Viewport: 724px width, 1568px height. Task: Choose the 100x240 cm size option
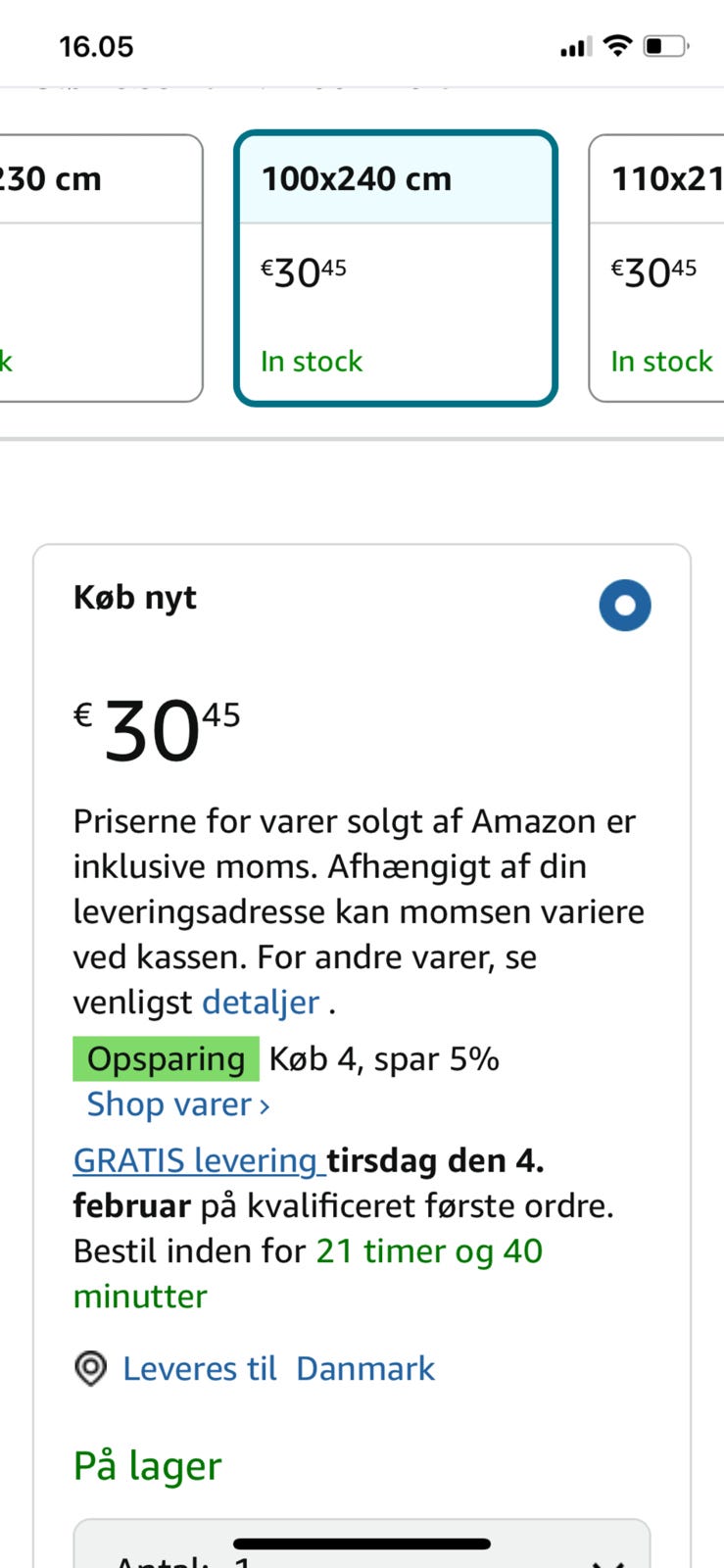point(396,268)
